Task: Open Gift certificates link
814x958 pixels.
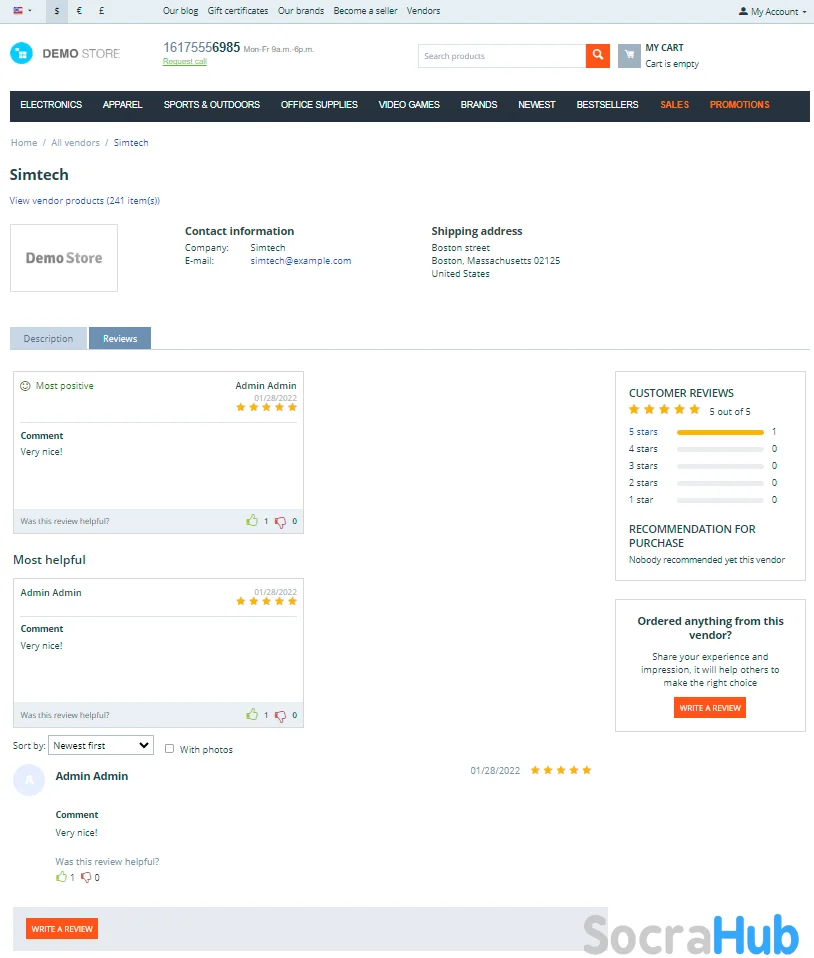Action: tap(238, 11)
